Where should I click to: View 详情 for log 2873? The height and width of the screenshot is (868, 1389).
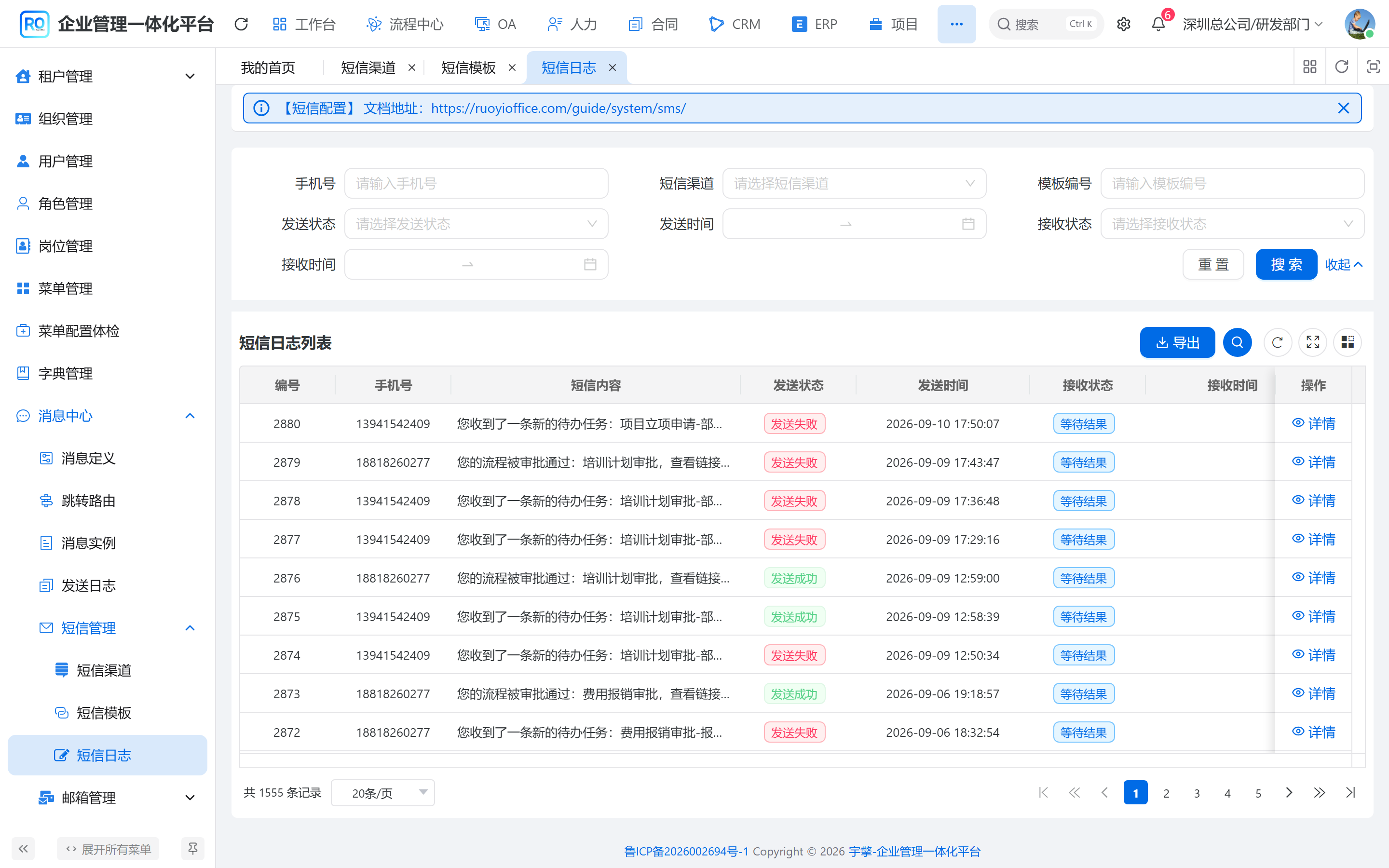click(x=1313, y=693)
